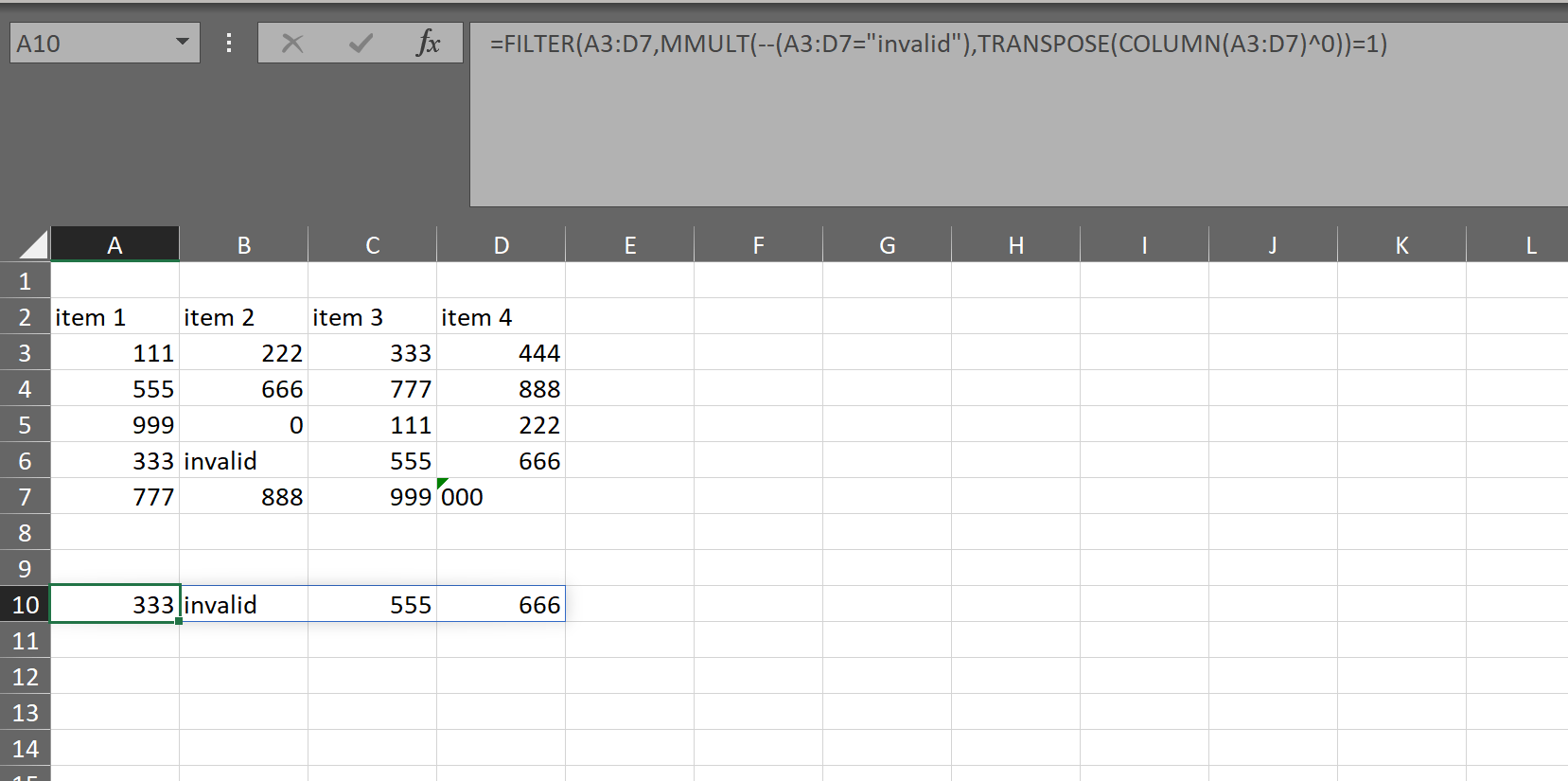Screen dimensions: 1568x781
Task: Click cell containing 'item 4'
Action: (502, 316)
